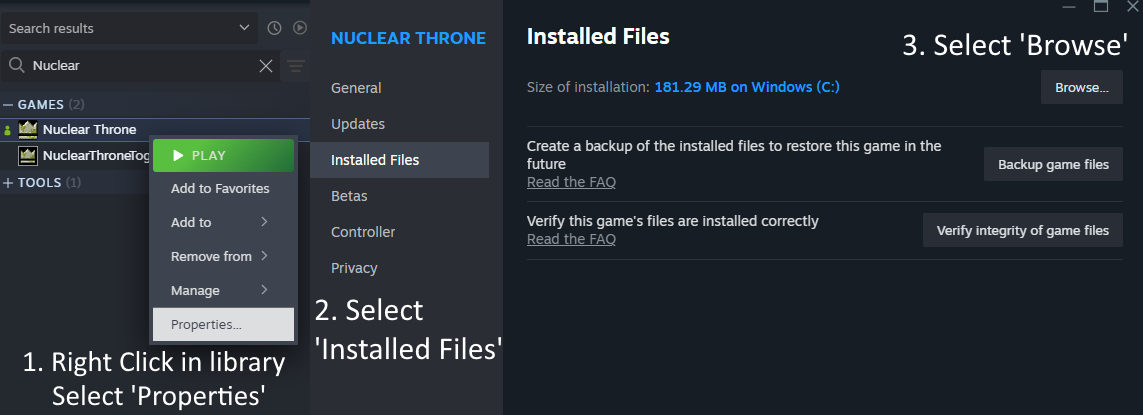Click the 'Browse...' button
Screen dimensions: 1143x415
(x=1081, y=87)
